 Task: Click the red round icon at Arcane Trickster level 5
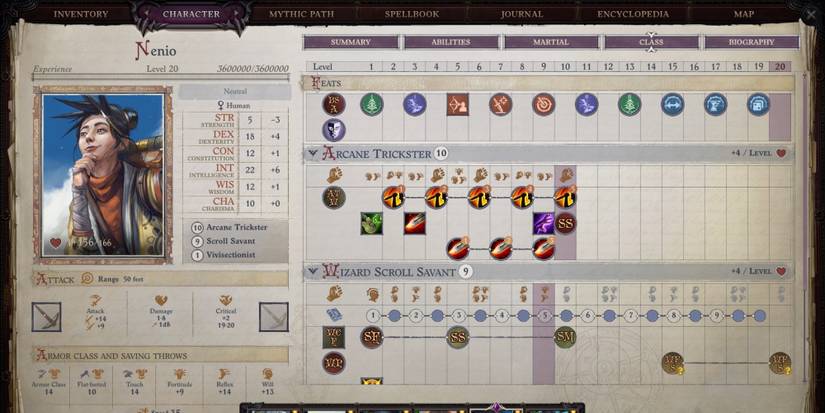[x=457, y=248]
